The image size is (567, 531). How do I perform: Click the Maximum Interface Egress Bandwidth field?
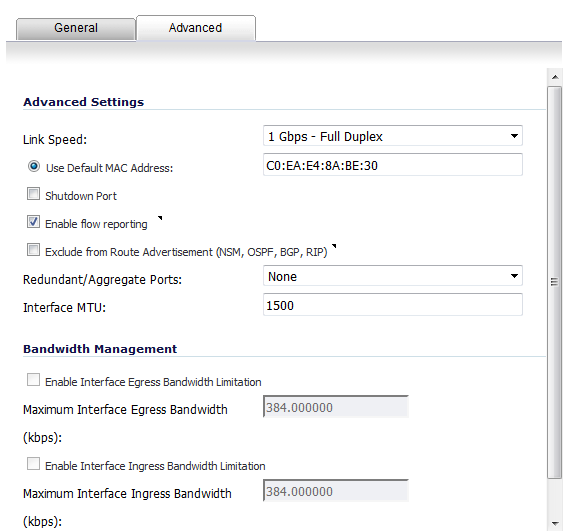(x=336, y=407)
